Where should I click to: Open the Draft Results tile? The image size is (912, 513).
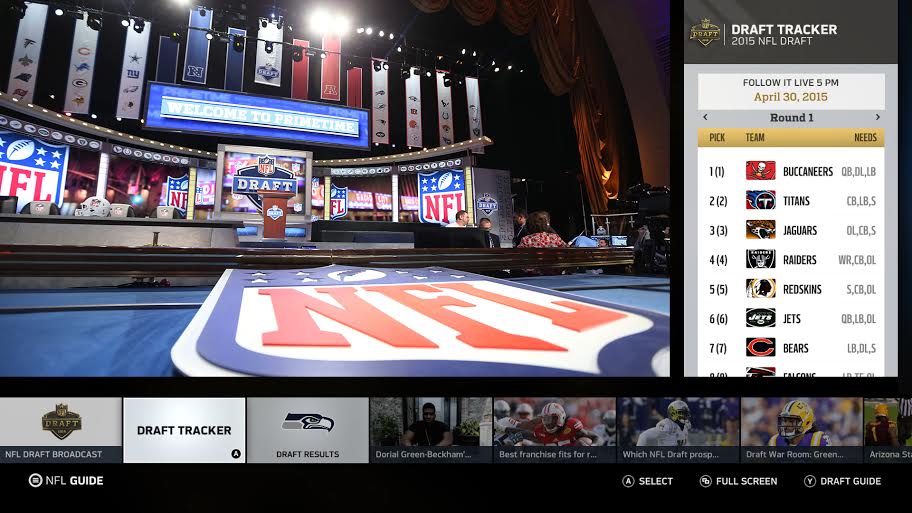308,430
